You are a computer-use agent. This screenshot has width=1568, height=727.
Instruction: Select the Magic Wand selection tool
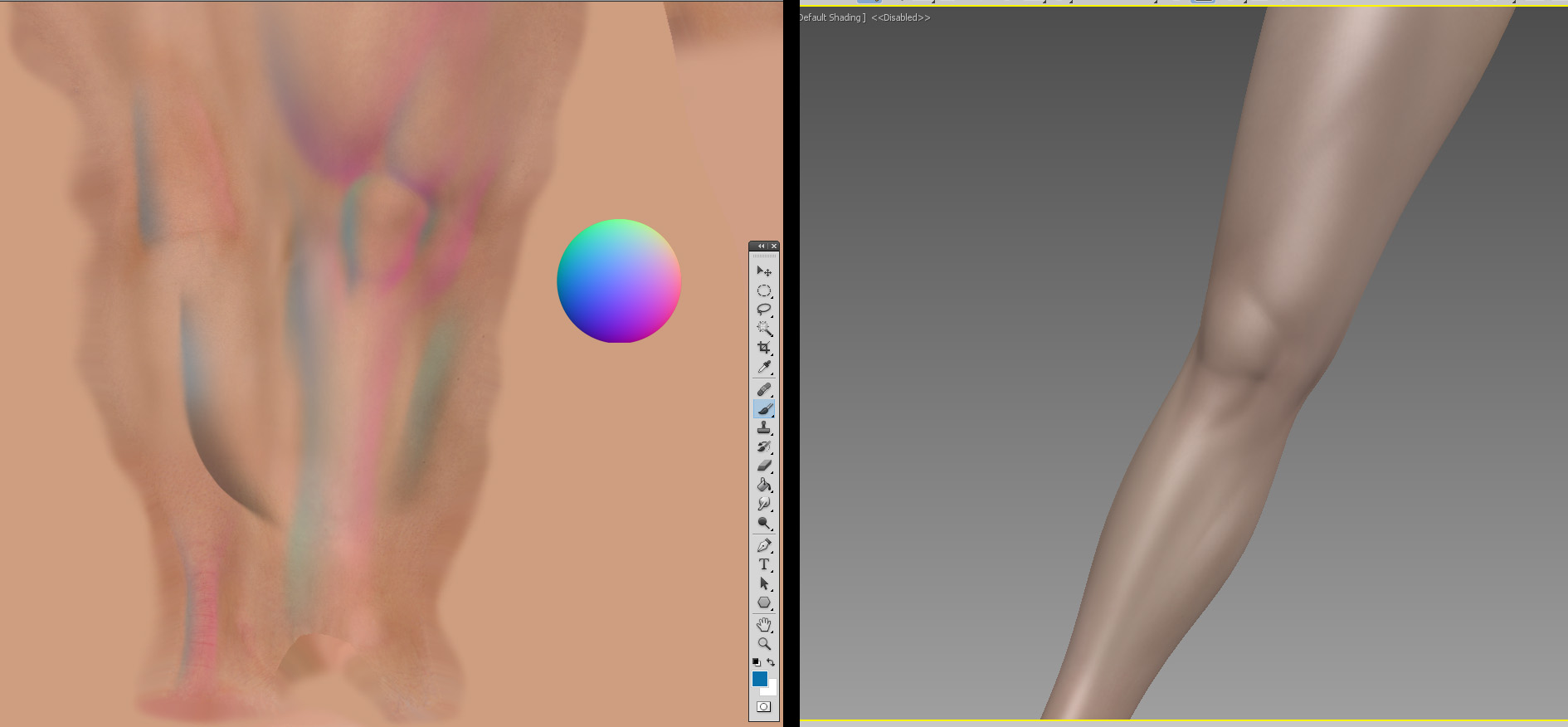pyautogui.click(x=764, y=329)
